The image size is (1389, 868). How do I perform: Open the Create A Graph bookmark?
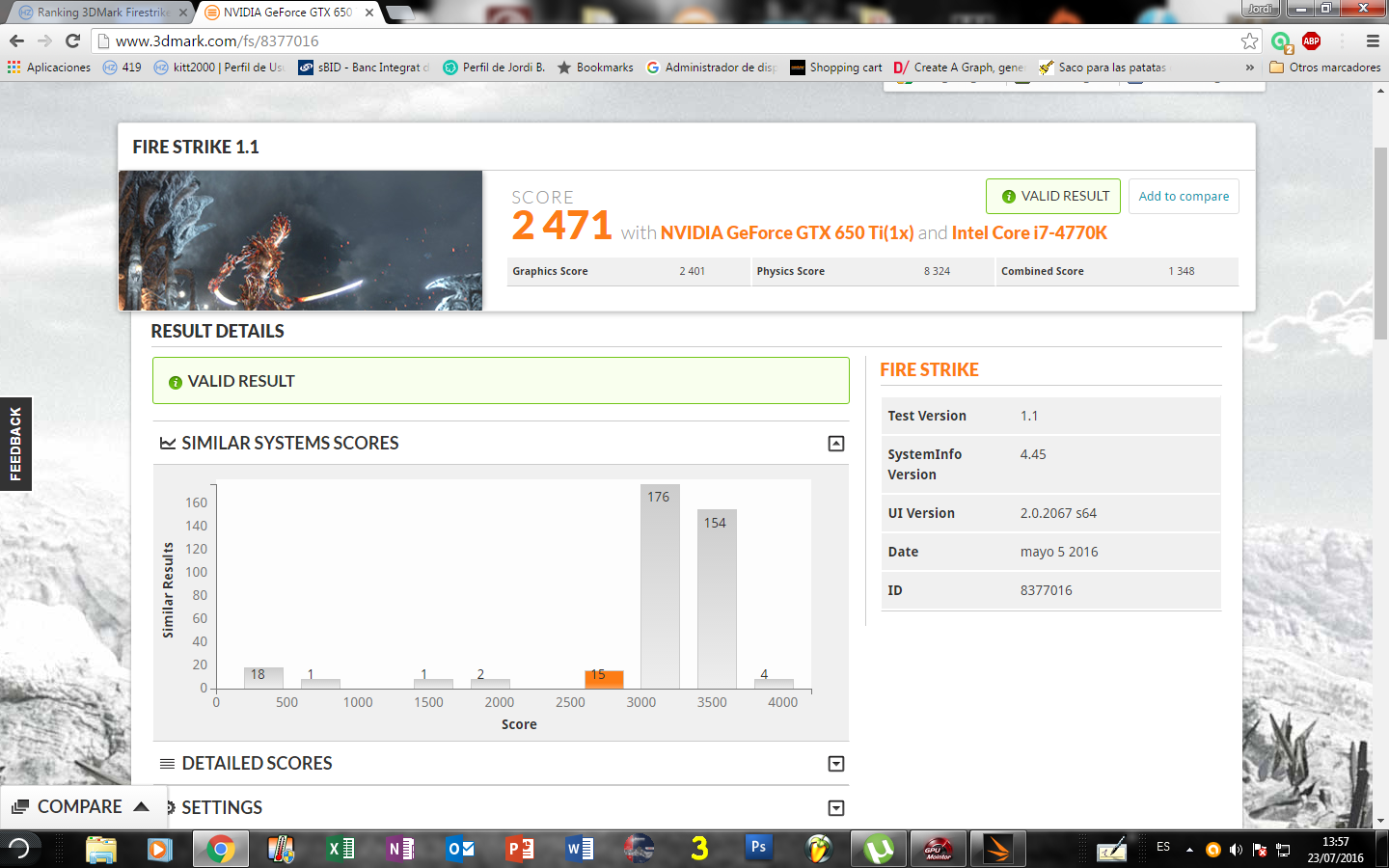959,68
